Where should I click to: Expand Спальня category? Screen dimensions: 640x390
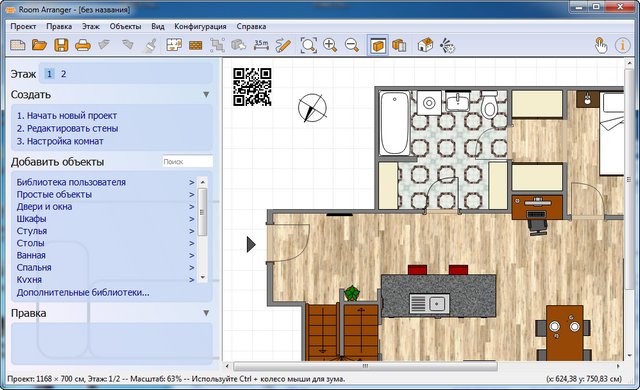(105, 268)
